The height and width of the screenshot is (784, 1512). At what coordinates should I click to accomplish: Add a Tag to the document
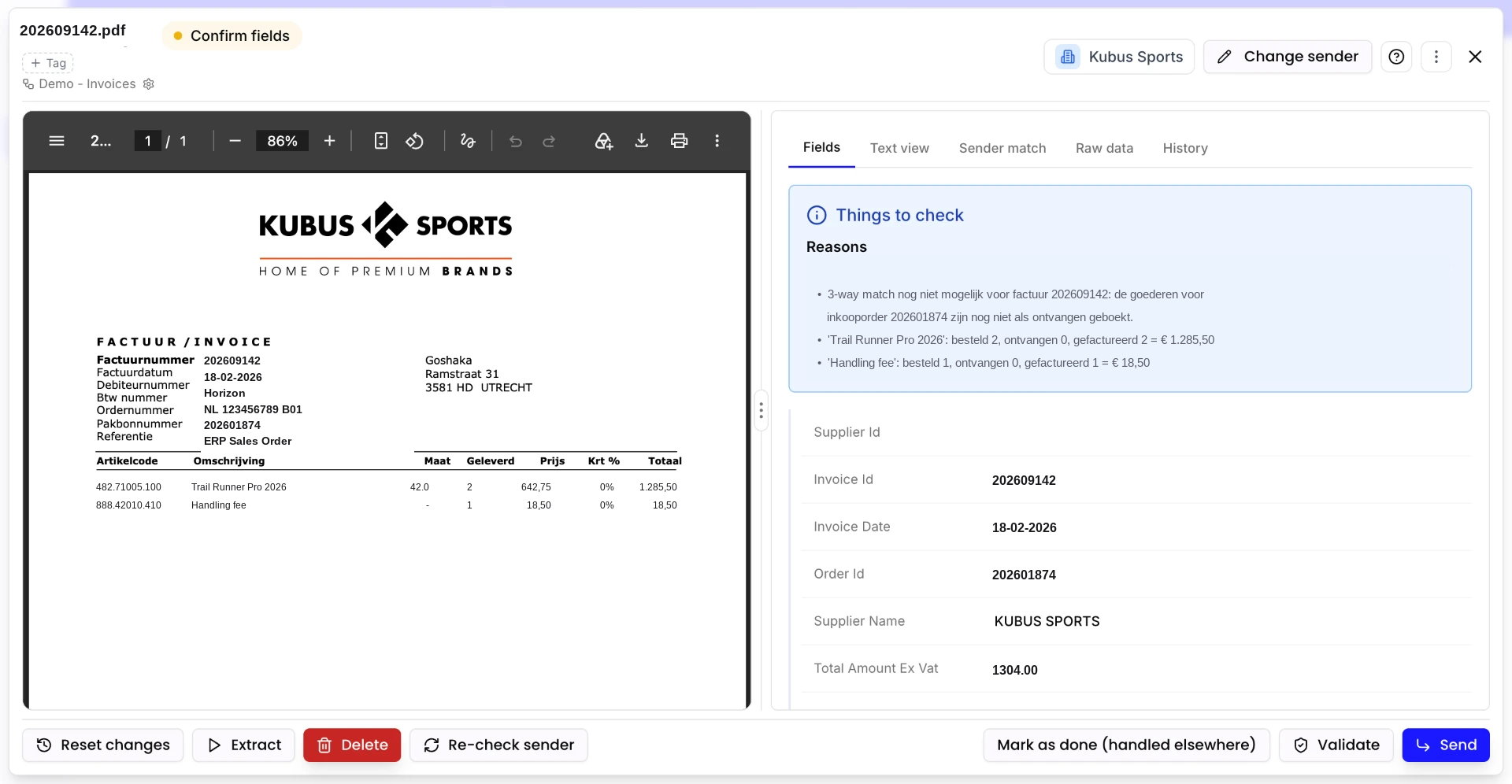tap(47, 63)
